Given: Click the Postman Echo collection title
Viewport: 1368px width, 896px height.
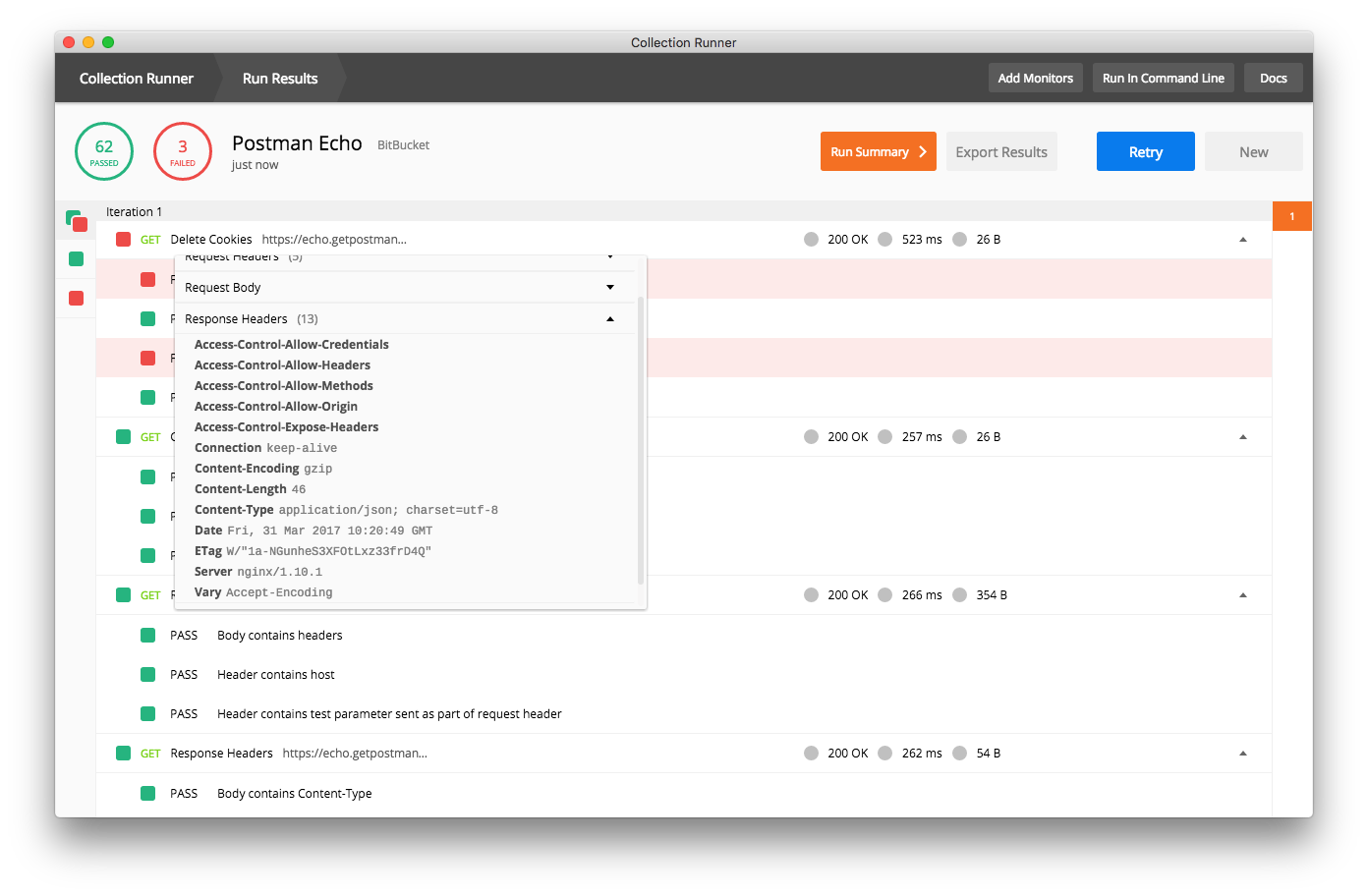Looking at the screenshot, I should tap(297, 143).
